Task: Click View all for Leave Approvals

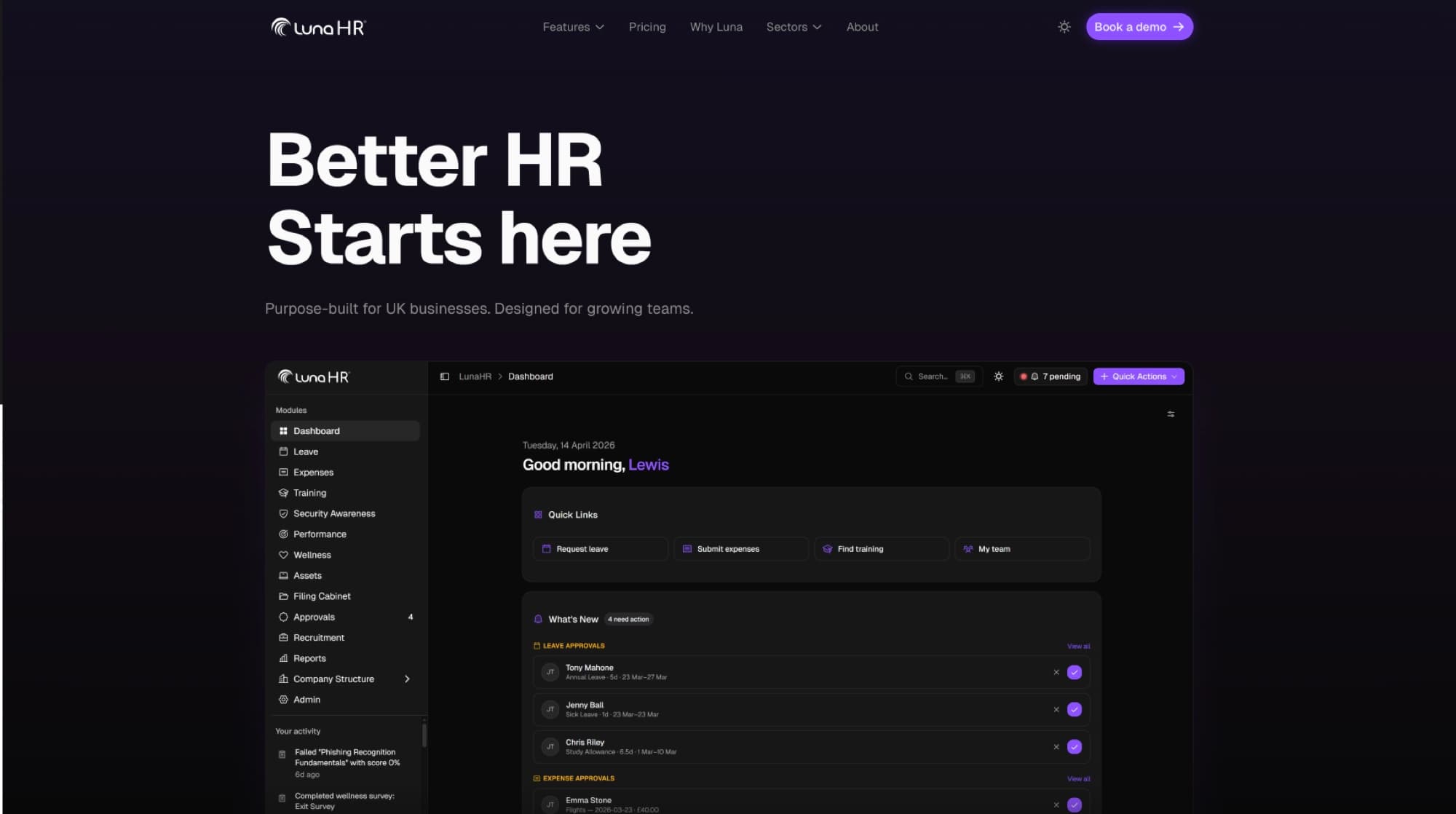Action: tap(1078, 647)
